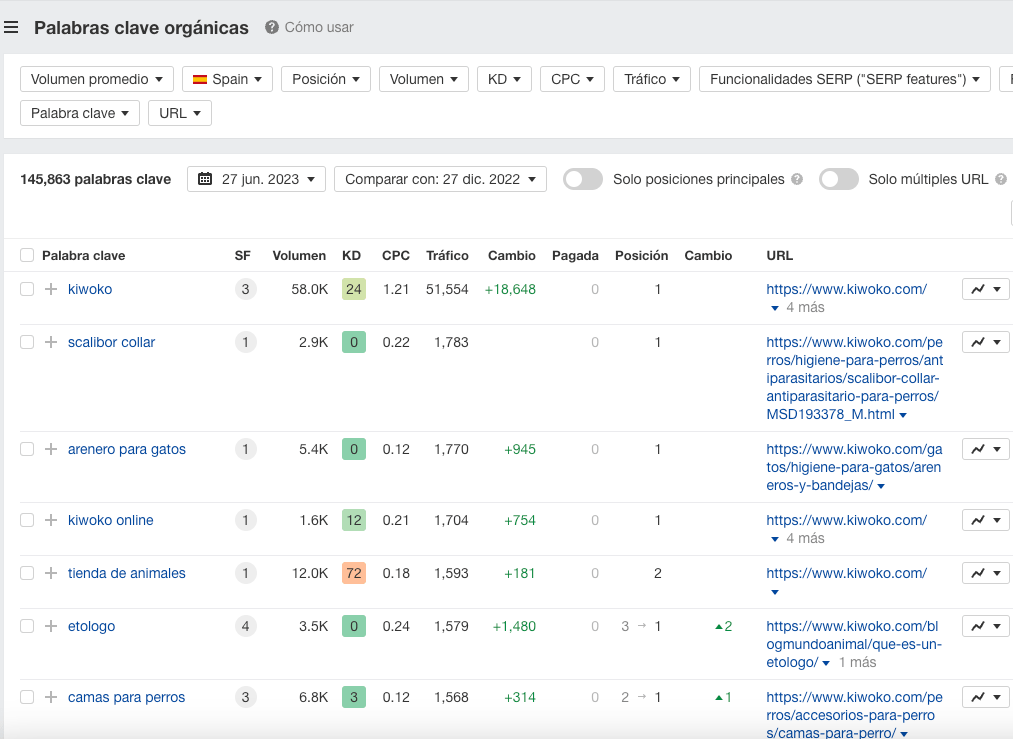This screenshot has height=739, width=1013.
Task: Click the chart icon on arenero para gatos row
Action: pos(978,448)
